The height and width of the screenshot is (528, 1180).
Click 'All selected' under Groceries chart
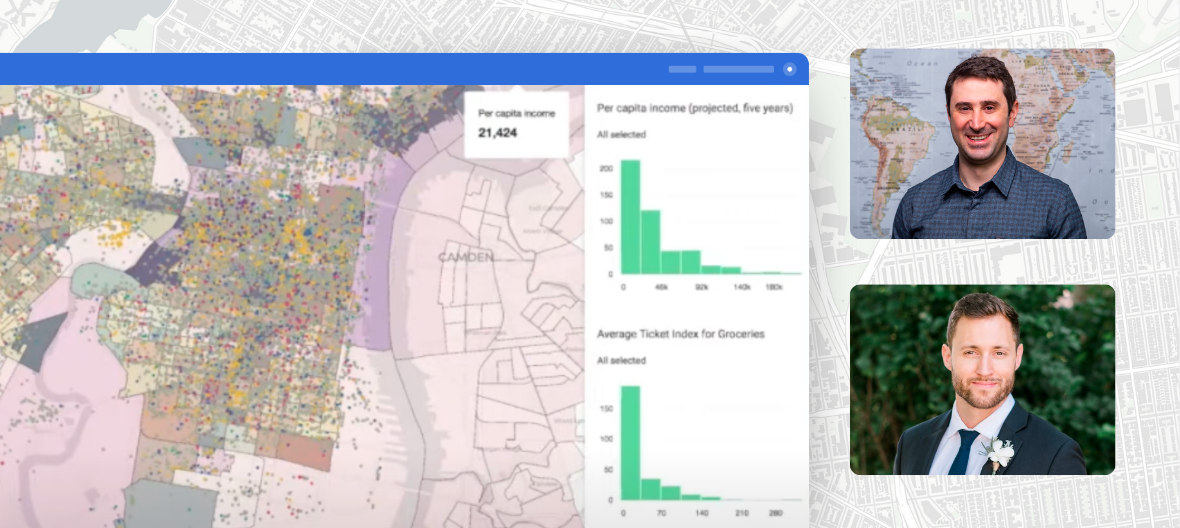point(621,360)
